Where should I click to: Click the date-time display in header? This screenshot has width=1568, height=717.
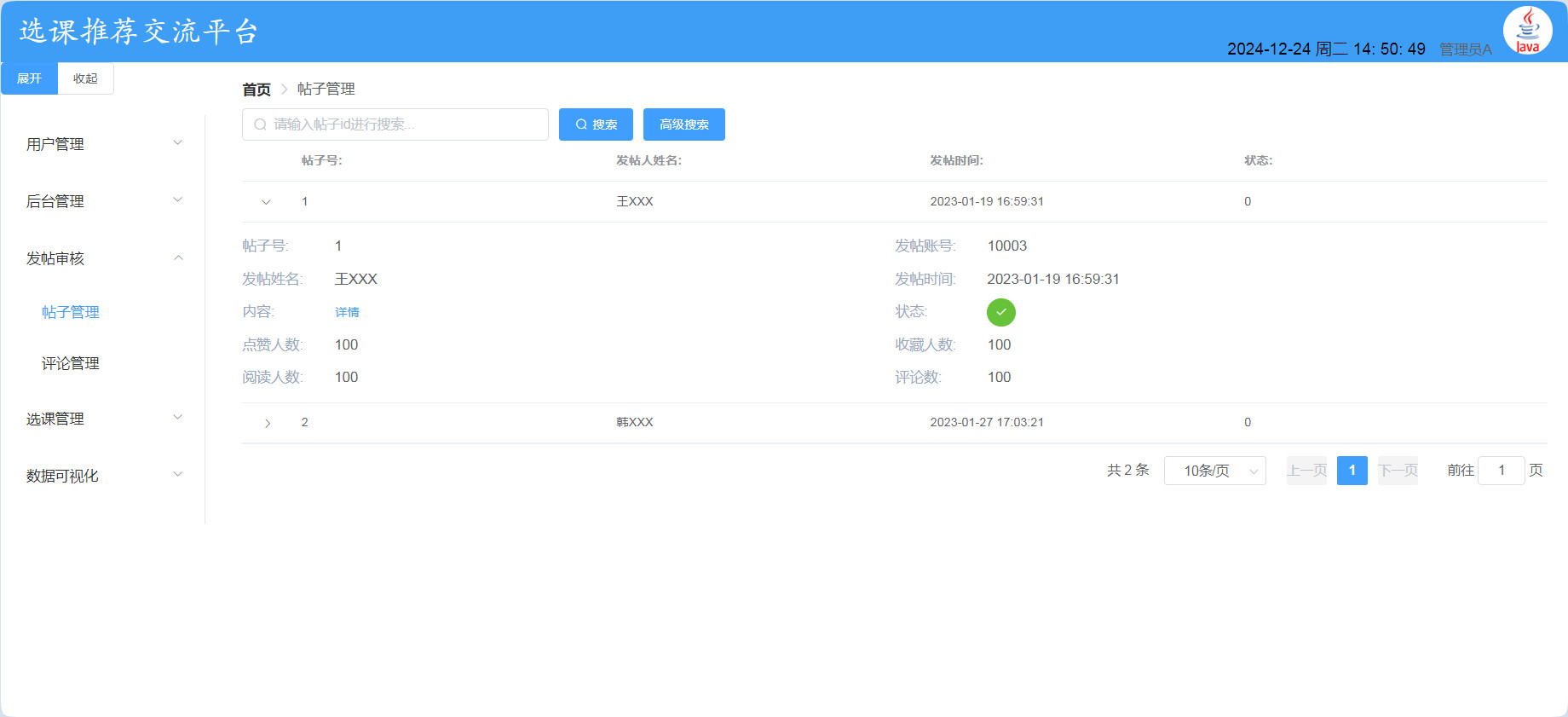click(x=1326, y=49)
